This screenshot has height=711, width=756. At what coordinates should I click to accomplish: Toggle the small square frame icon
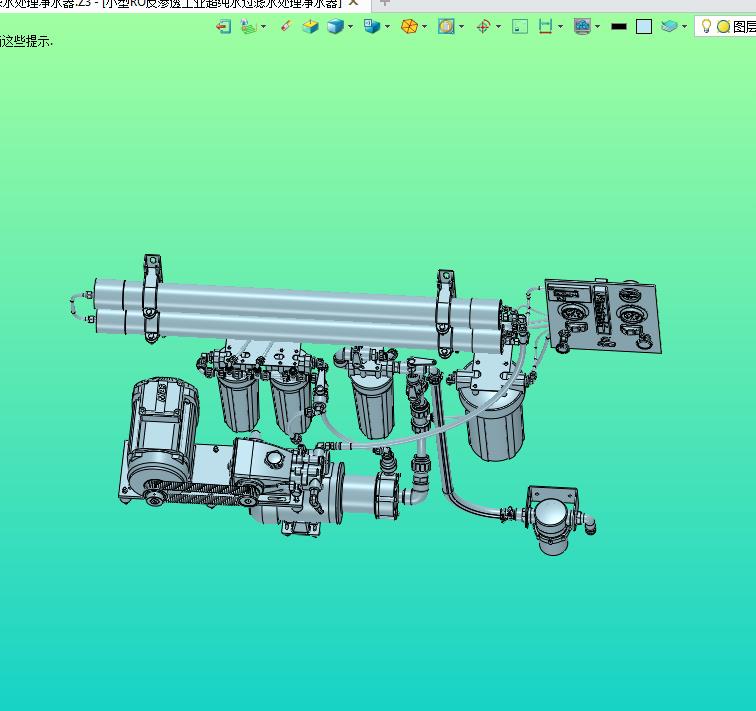519,27
